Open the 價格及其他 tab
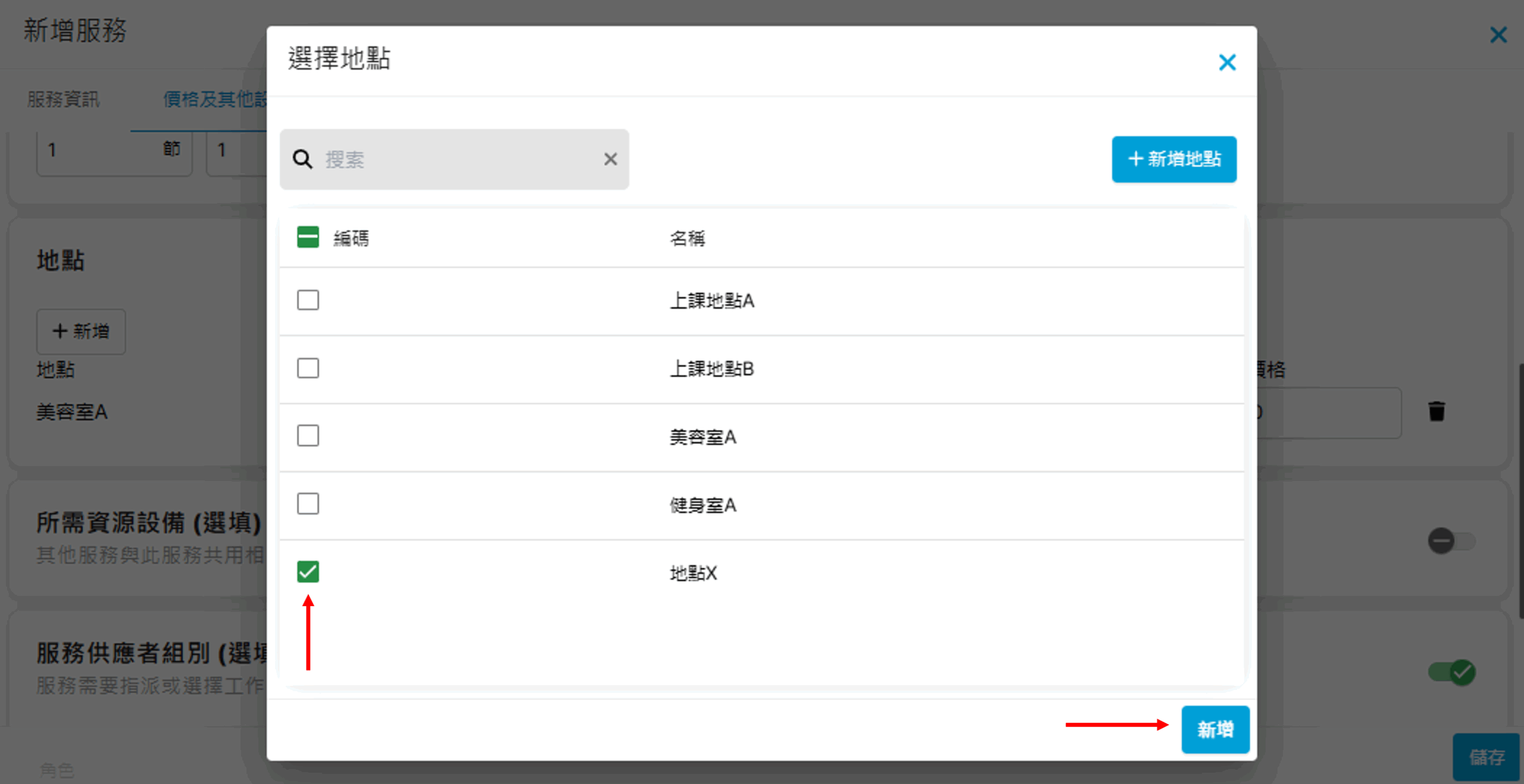The image size is (1524, 784). pyautogui.click(x=214, y=99)
